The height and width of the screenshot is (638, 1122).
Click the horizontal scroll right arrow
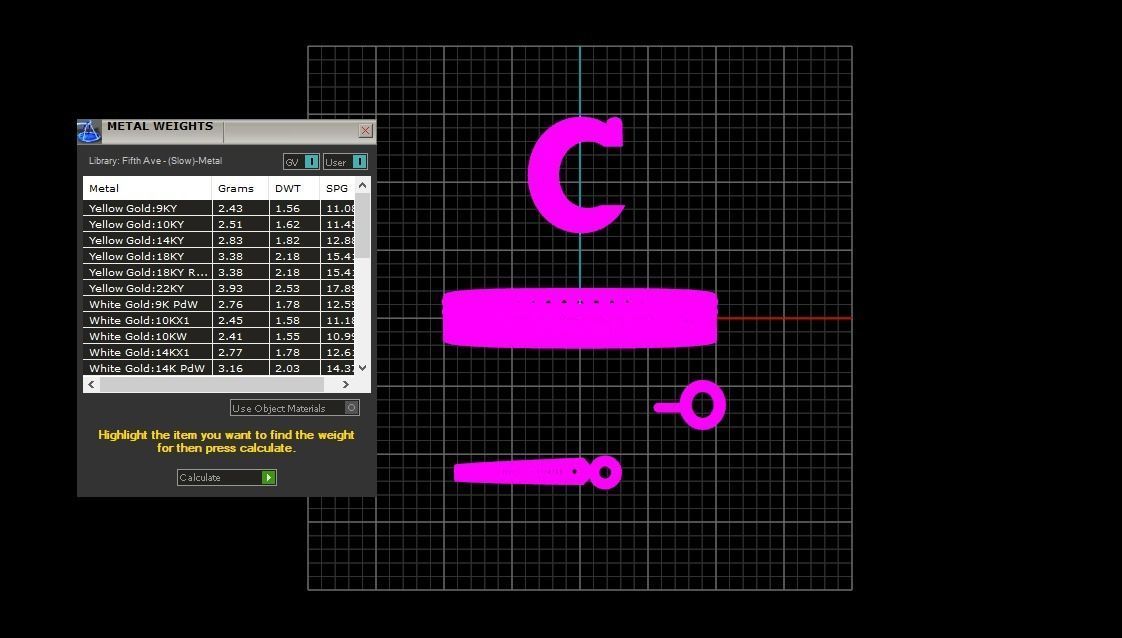(346, 384)
